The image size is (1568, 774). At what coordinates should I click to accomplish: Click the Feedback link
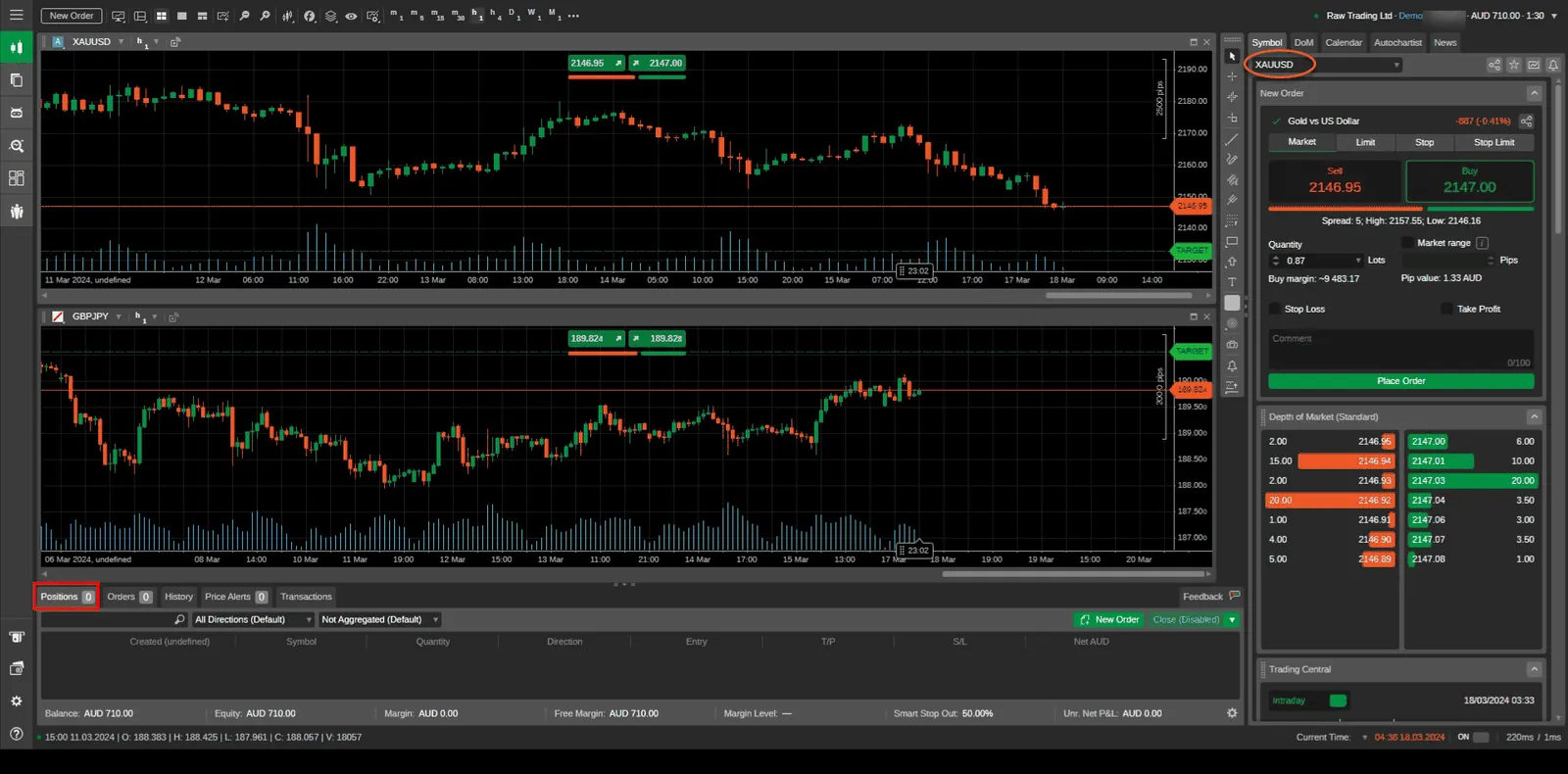1211,596
